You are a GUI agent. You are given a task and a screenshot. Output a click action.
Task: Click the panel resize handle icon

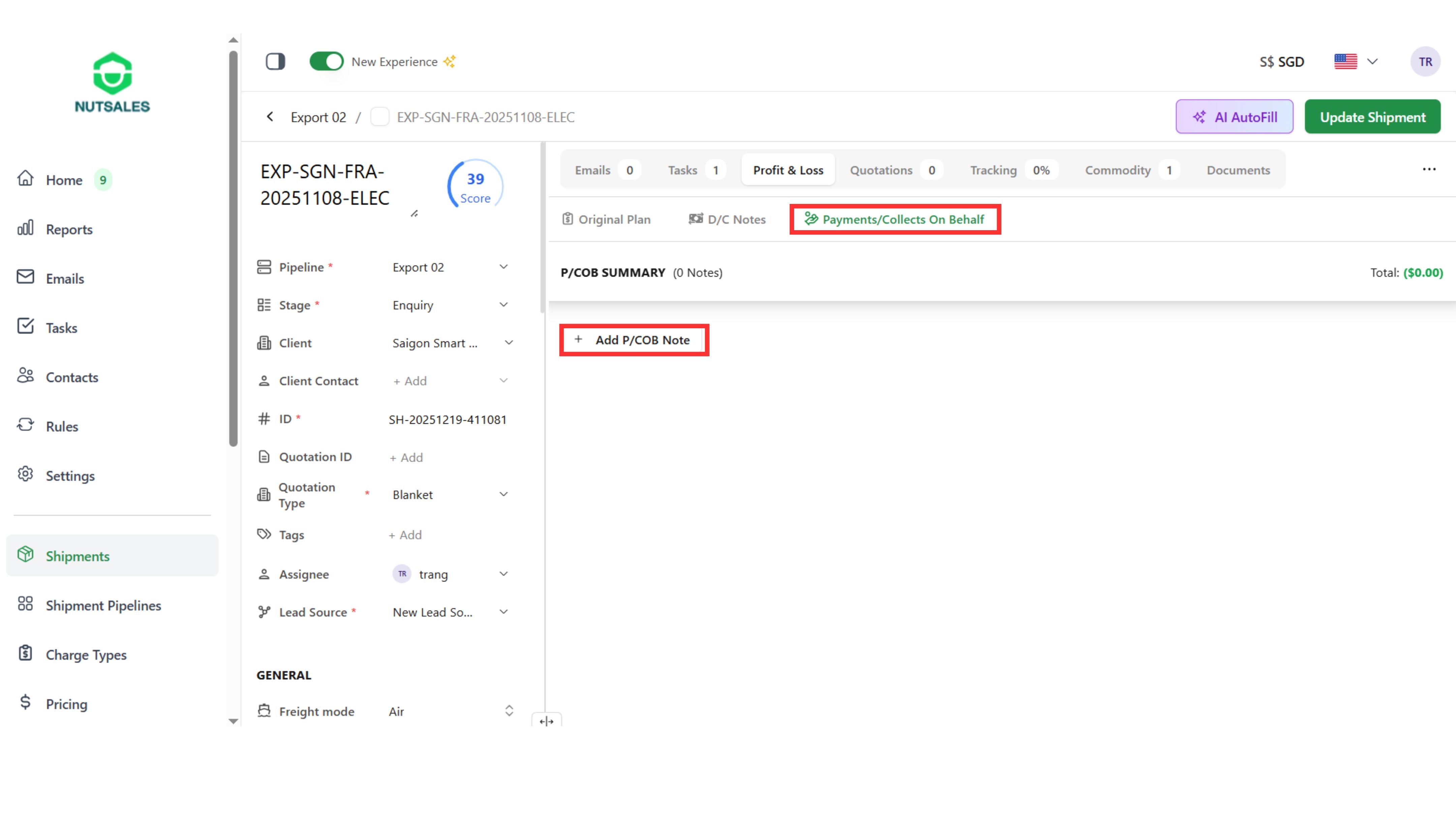(546, 721)
